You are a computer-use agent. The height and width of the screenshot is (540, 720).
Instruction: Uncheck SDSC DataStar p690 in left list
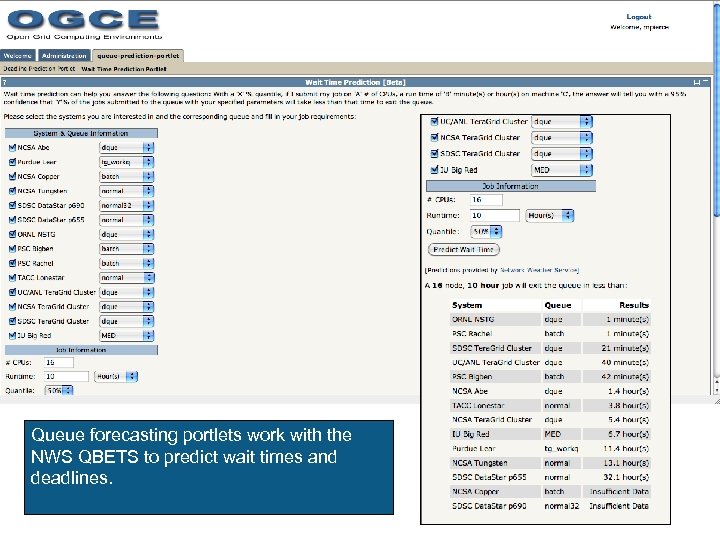[12, 205]
